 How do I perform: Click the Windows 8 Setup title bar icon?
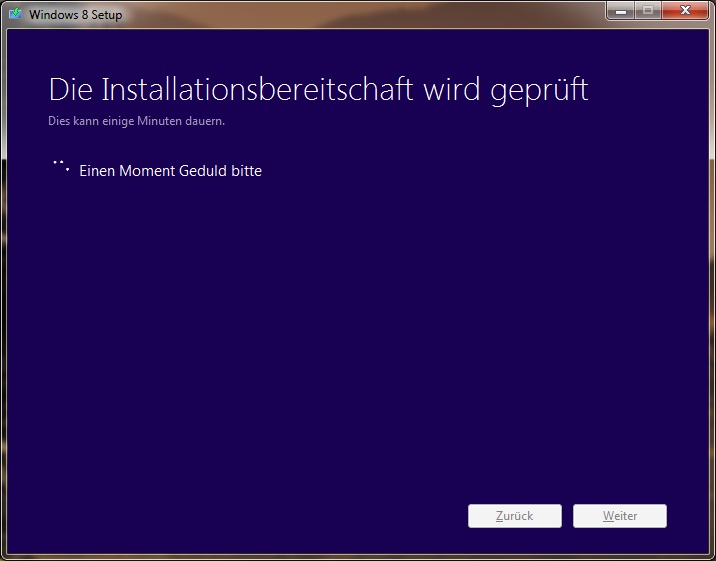pyautogui.click(x=16, y=14)
